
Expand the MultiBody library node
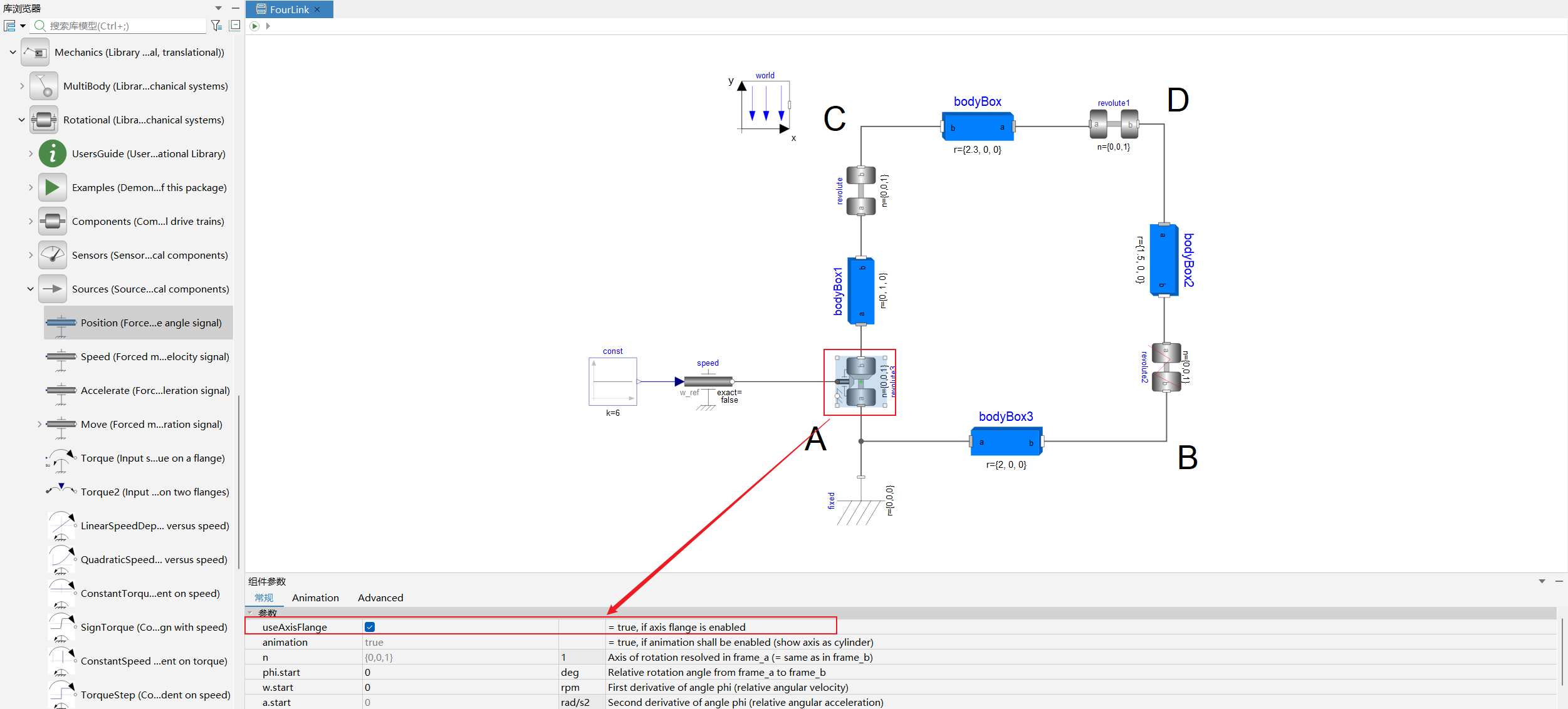pos(22,86)
